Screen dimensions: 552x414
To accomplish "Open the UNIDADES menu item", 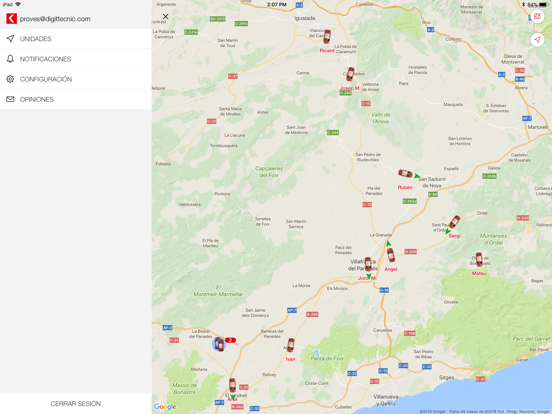I will 76,39.
